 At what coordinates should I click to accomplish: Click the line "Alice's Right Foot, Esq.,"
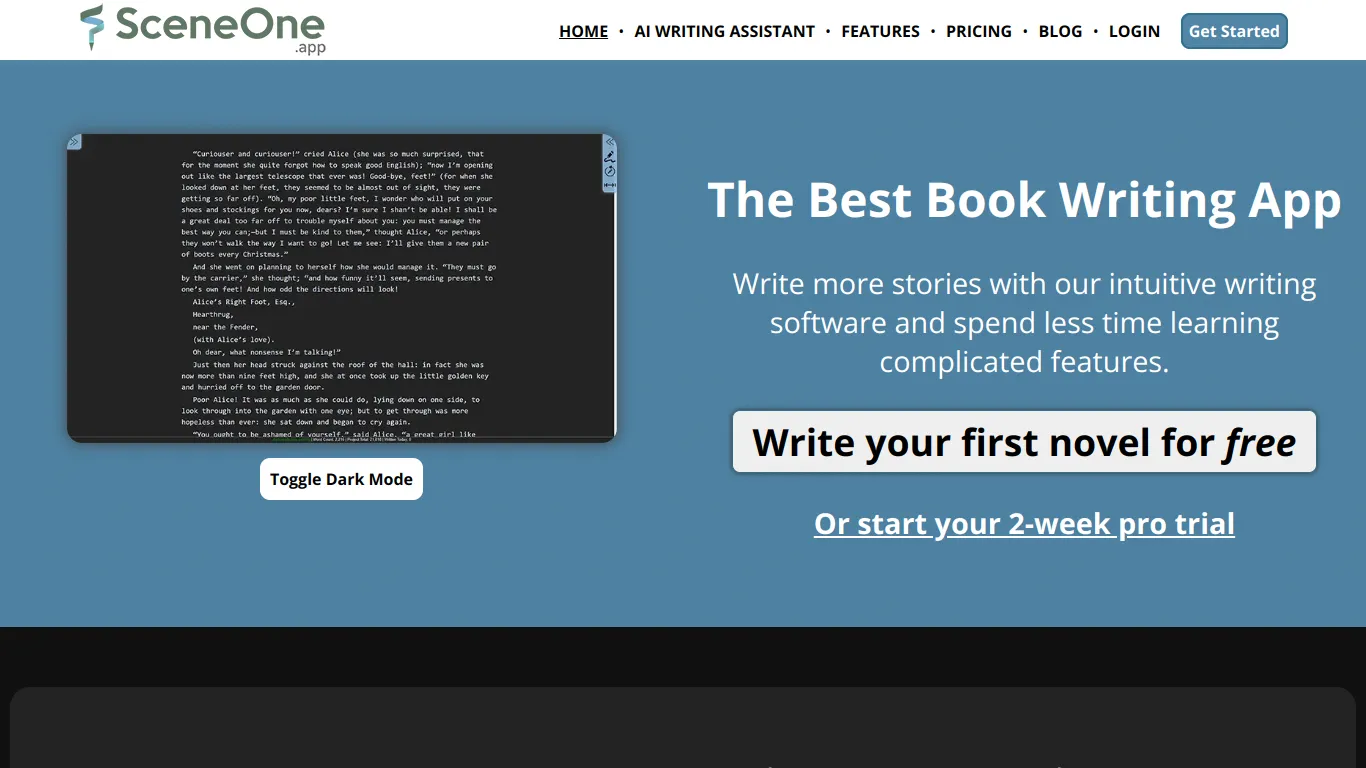[243, 301]
